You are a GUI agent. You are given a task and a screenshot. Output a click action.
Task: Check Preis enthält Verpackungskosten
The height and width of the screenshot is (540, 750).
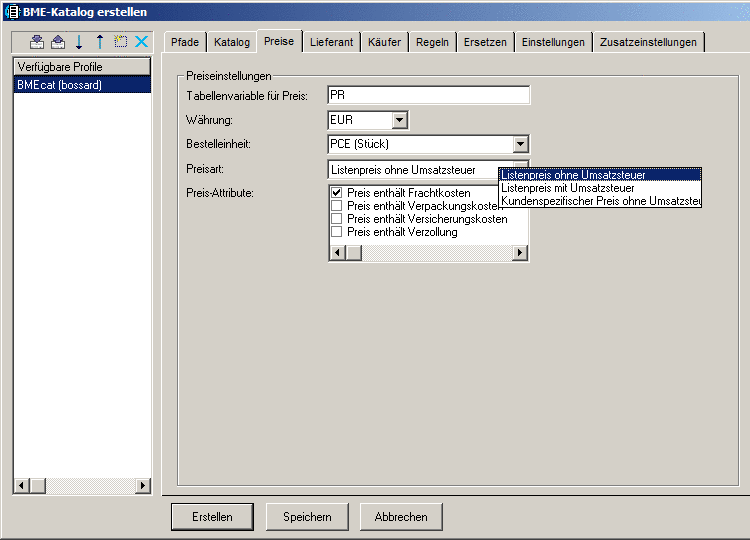tap(337, 206)
